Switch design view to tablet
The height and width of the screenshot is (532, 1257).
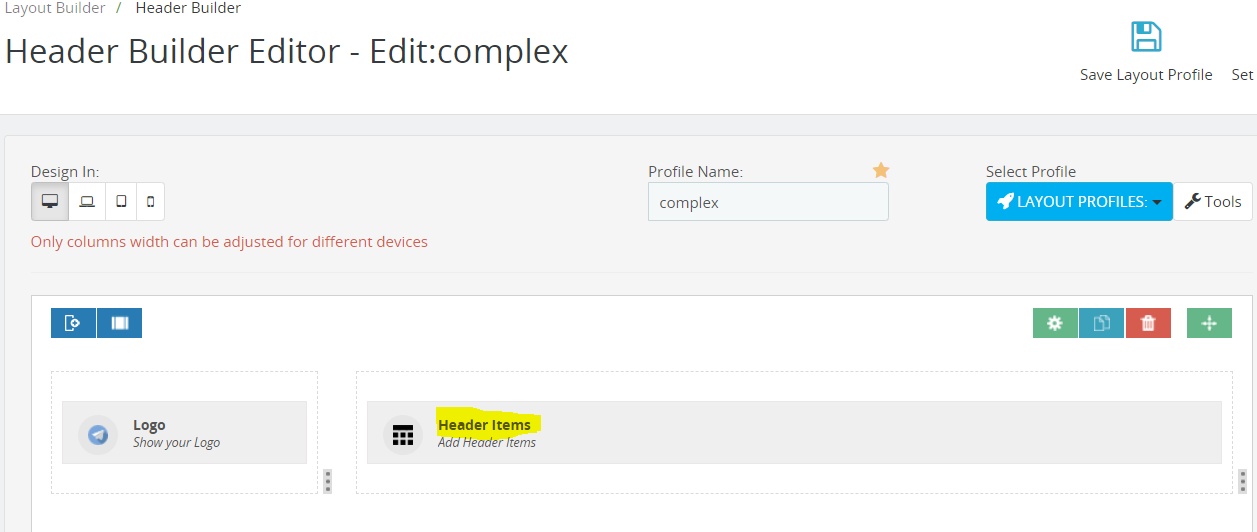coord(121,201)
